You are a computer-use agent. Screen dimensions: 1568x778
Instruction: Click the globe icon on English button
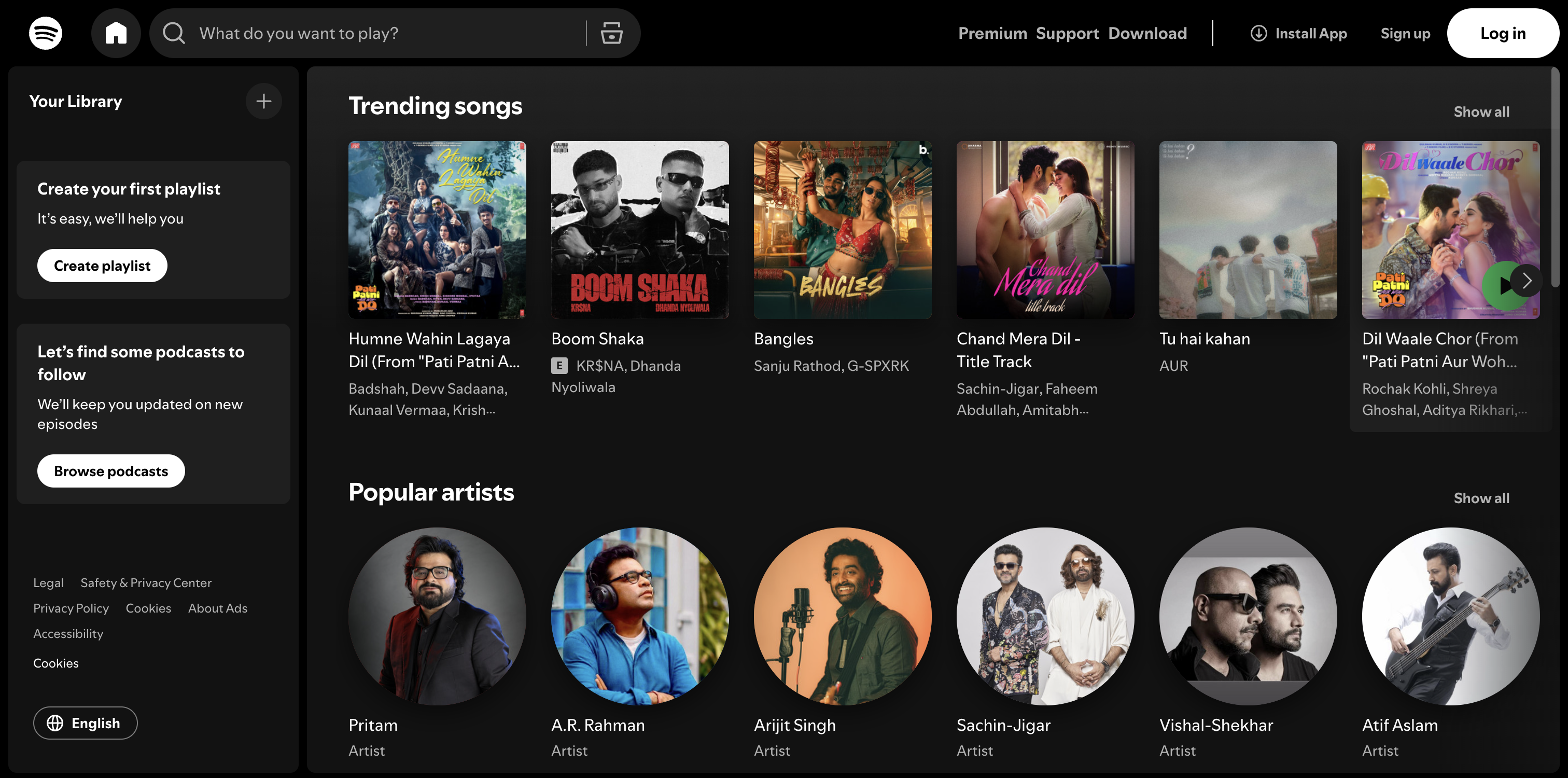(55, 723)
